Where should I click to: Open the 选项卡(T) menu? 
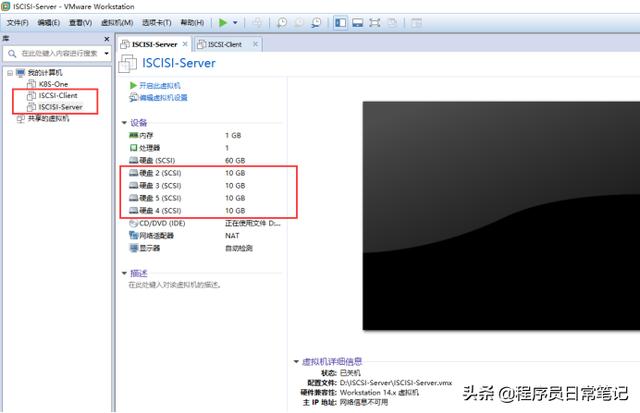pyautogui.click(x=157, y=22)
